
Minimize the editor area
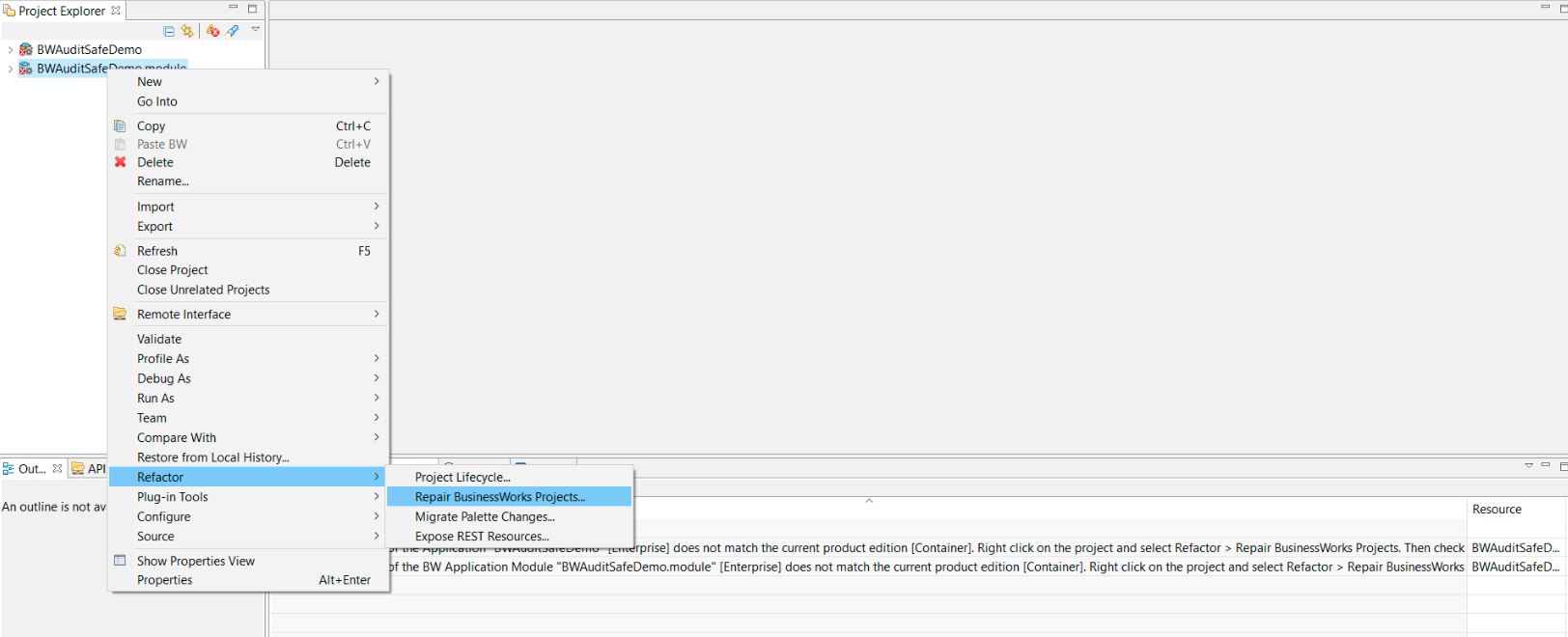(1545, 8)
